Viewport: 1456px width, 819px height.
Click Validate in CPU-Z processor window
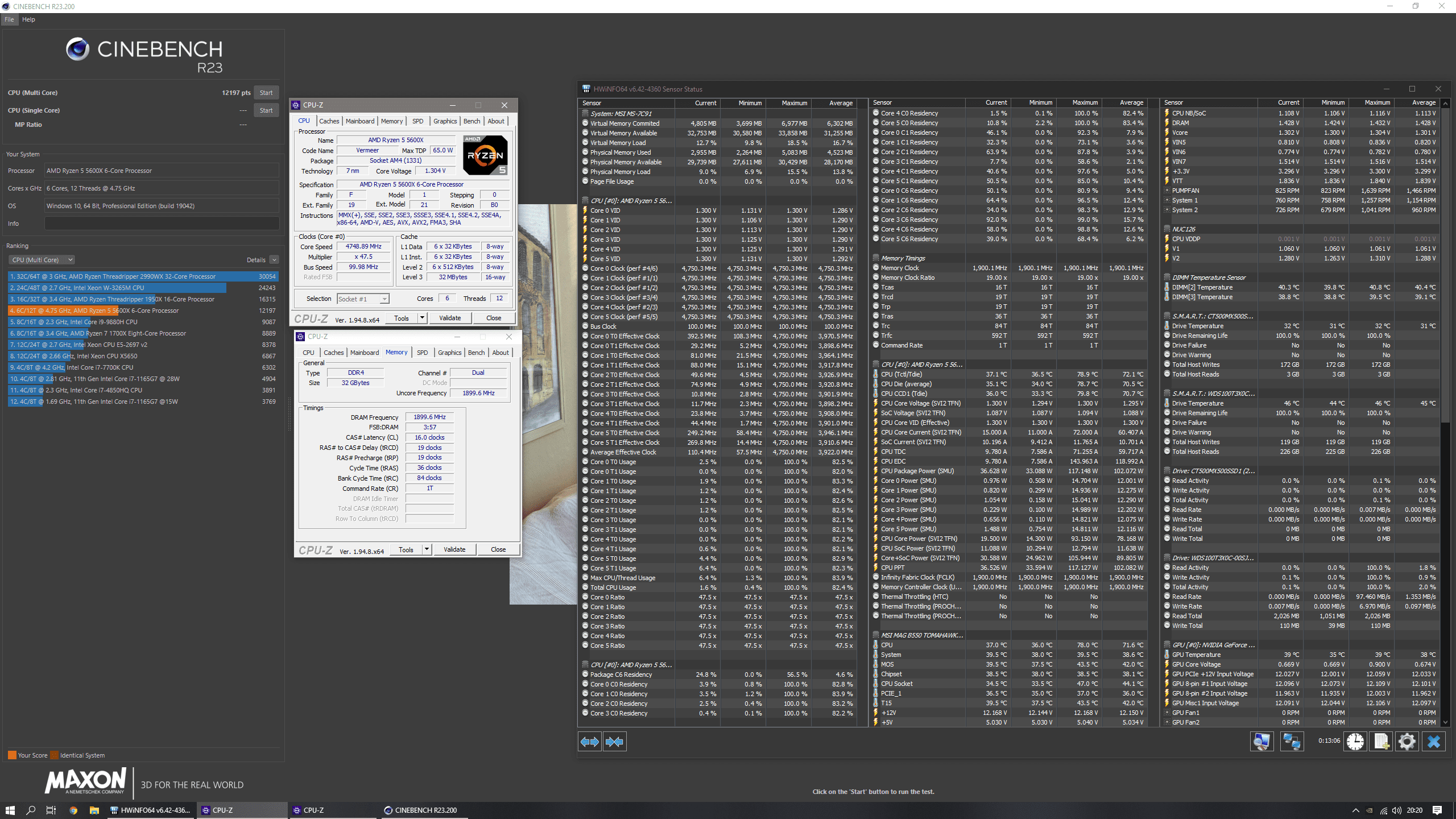point(450,318)
